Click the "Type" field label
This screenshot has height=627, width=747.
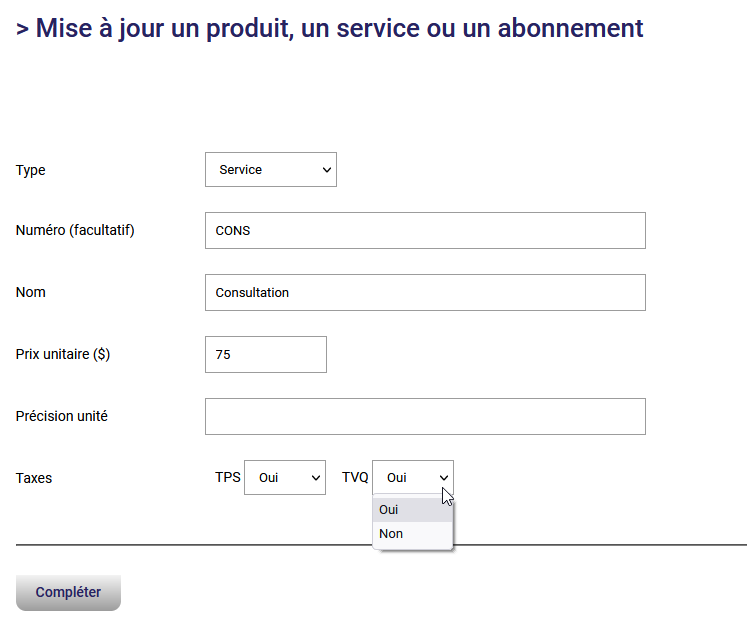(31, 171)
